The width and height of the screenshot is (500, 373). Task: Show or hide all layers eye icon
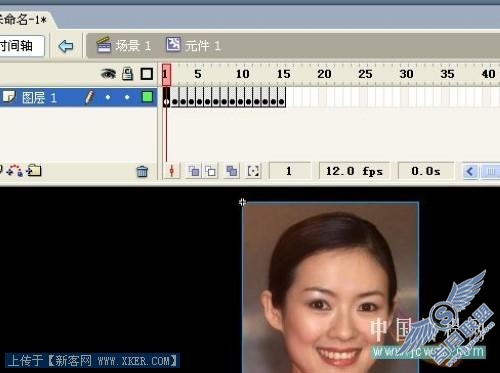point(108,74)
